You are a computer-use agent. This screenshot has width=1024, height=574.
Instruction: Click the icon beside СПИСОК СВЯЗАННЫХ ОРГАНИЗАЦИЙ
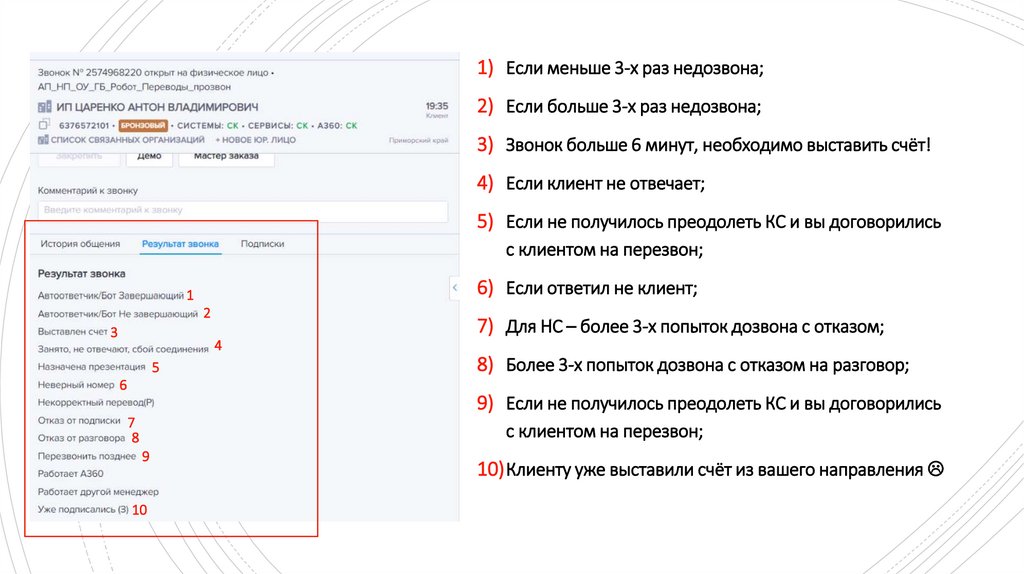click(43, 140)
